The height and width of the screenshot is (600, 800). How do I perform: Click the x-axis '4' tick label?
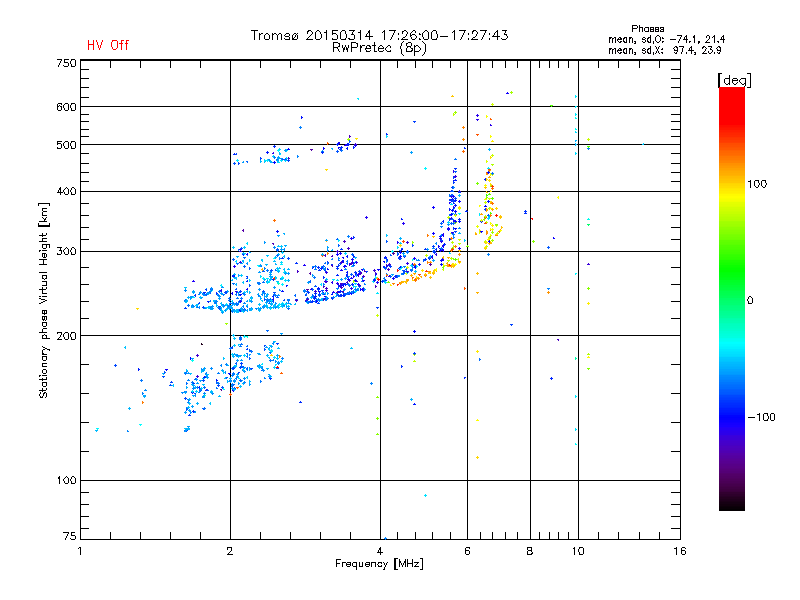[380, 551]
